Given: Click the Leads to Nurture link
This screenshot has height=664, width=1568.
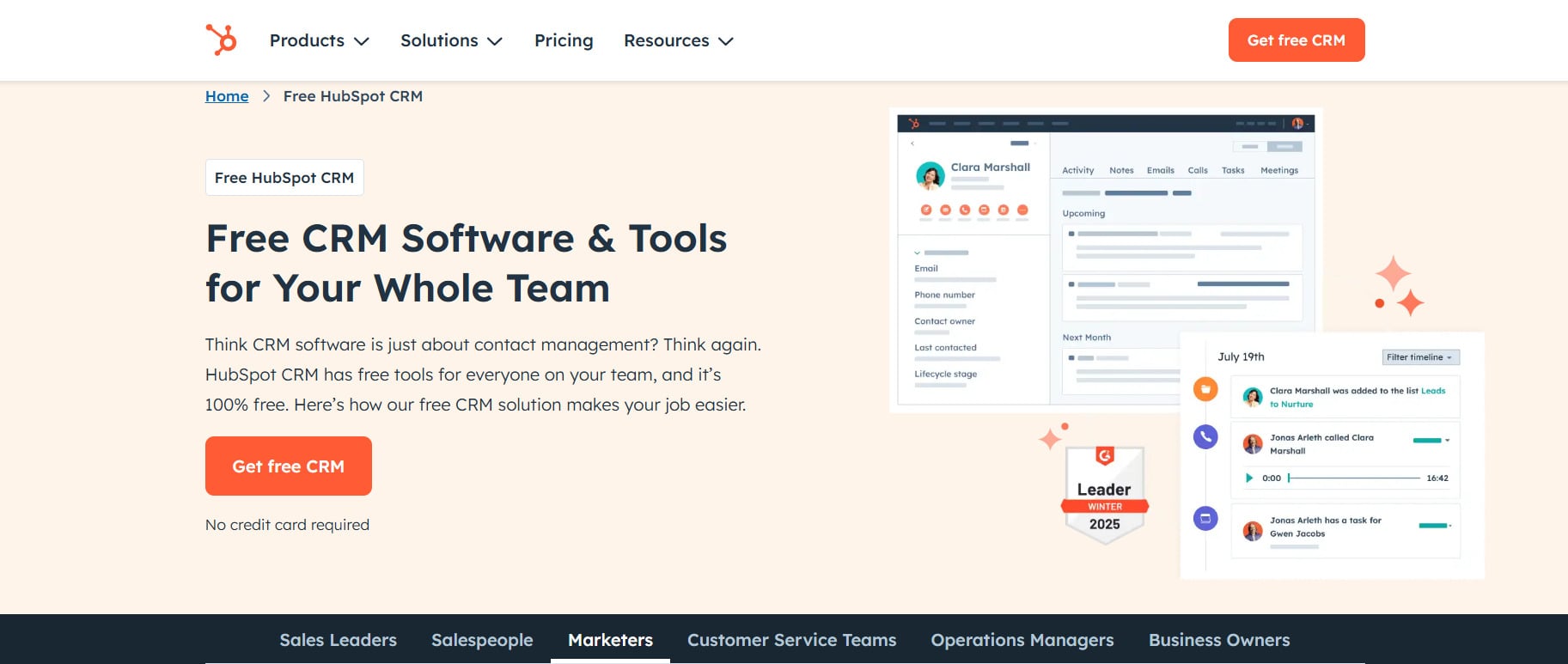Looking at the screenshot, I should [1358, 397].
